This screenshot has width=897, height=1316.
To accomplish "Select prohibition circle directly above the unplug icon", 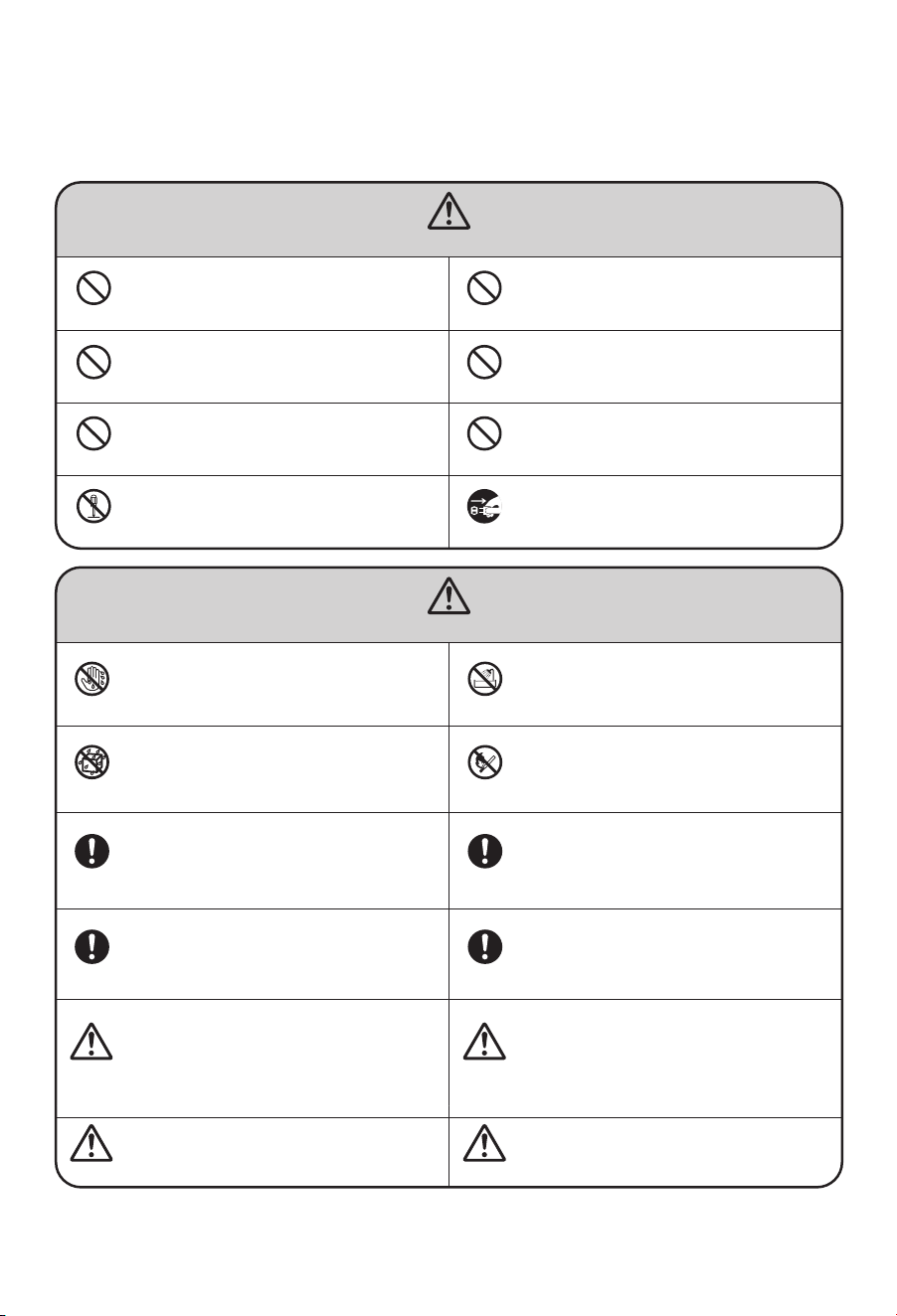I will (484, 433).
